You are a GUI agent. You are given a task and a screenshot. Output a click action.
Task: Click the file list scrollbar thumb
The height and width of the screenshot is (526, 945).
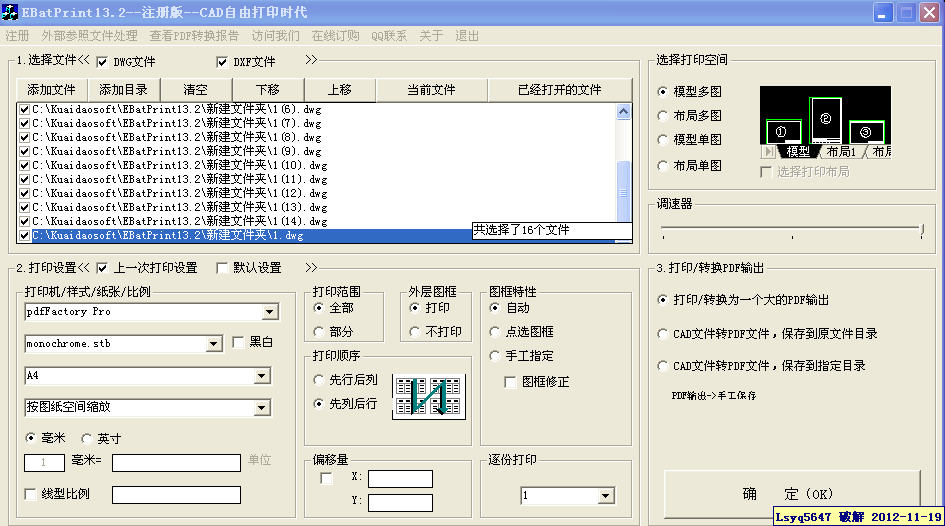(624, 193)
